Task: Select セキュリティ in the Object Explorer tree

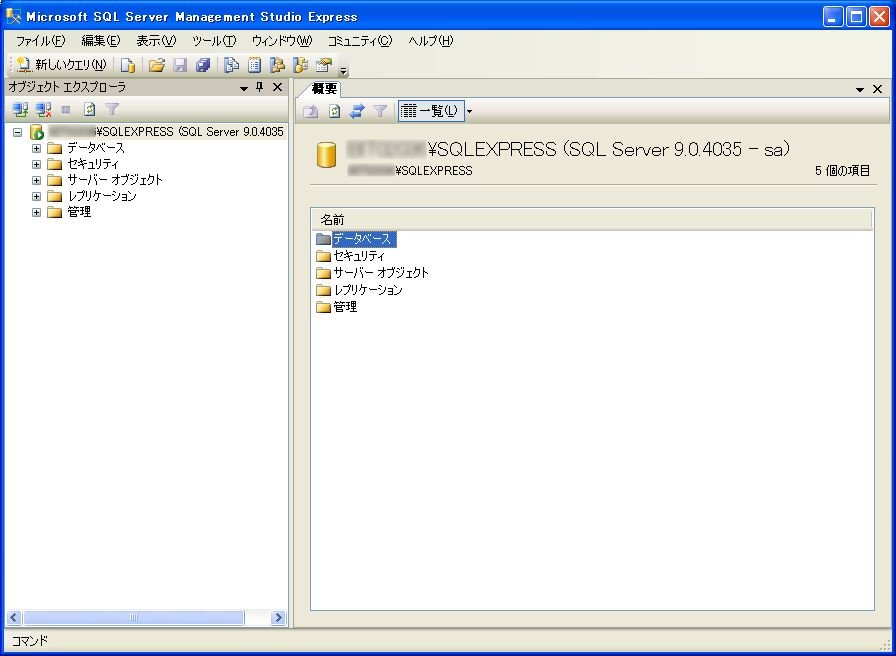Action: coord(93,164)
